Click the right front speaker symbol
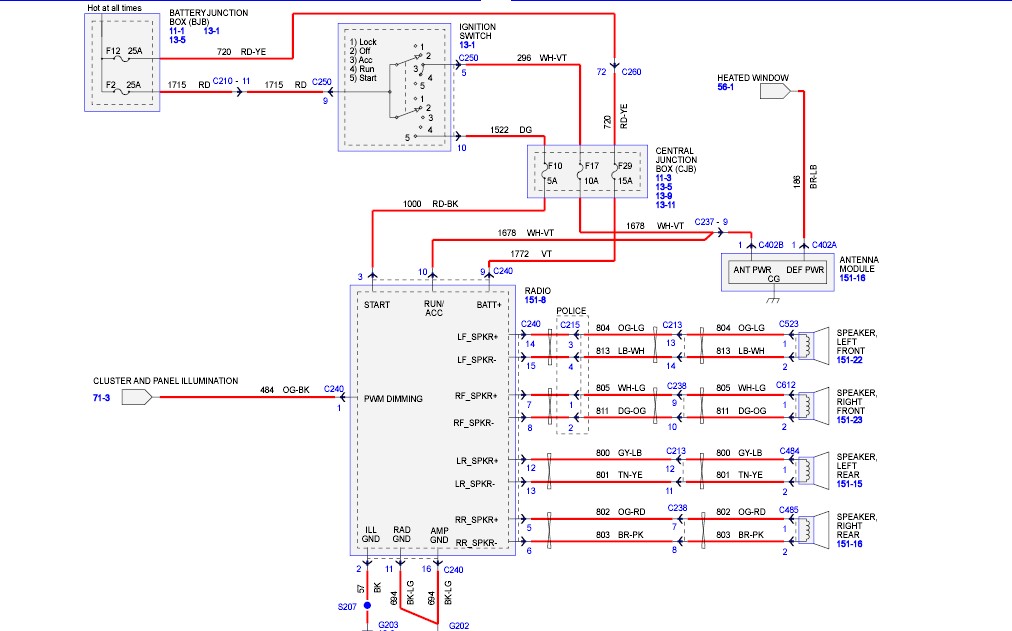Screen dimensions: 1012x631 [812, 406]
